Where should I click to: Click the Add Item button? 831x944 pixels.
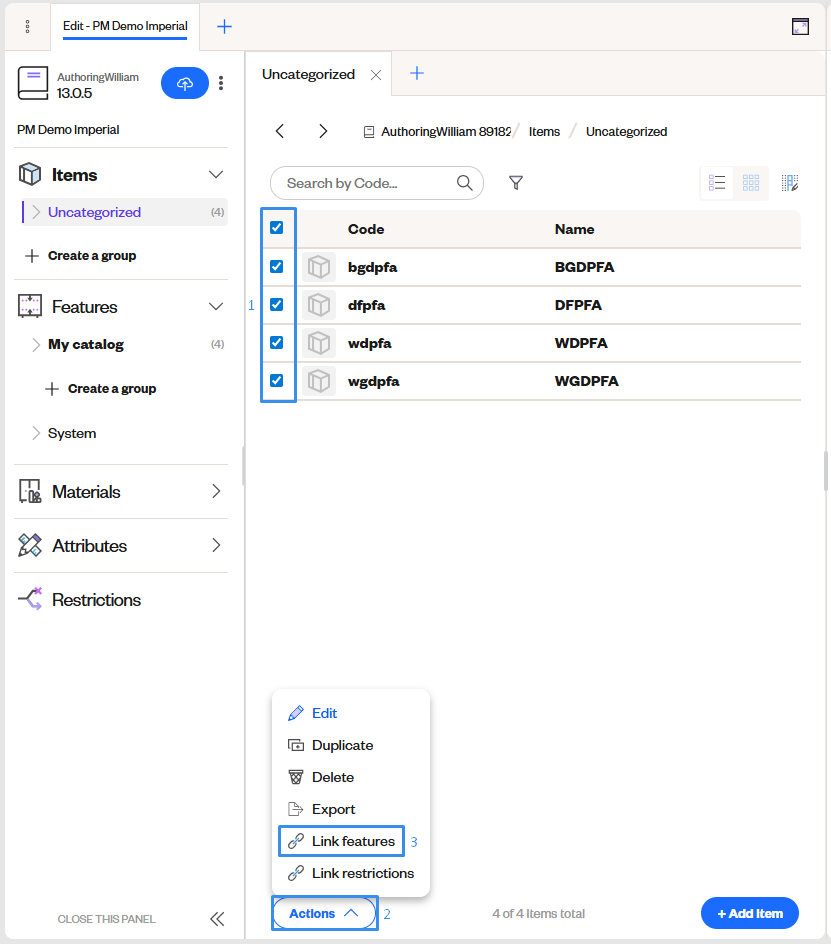pyautogui.click(x=749, y=913)
